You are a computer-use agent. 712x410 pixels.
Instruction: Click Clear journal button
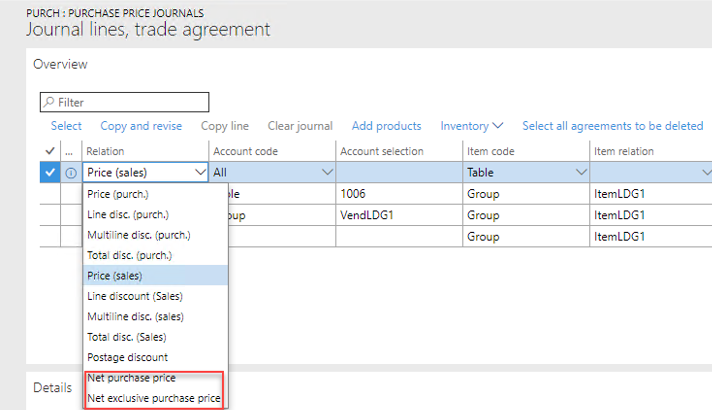[x=300, y=126]
